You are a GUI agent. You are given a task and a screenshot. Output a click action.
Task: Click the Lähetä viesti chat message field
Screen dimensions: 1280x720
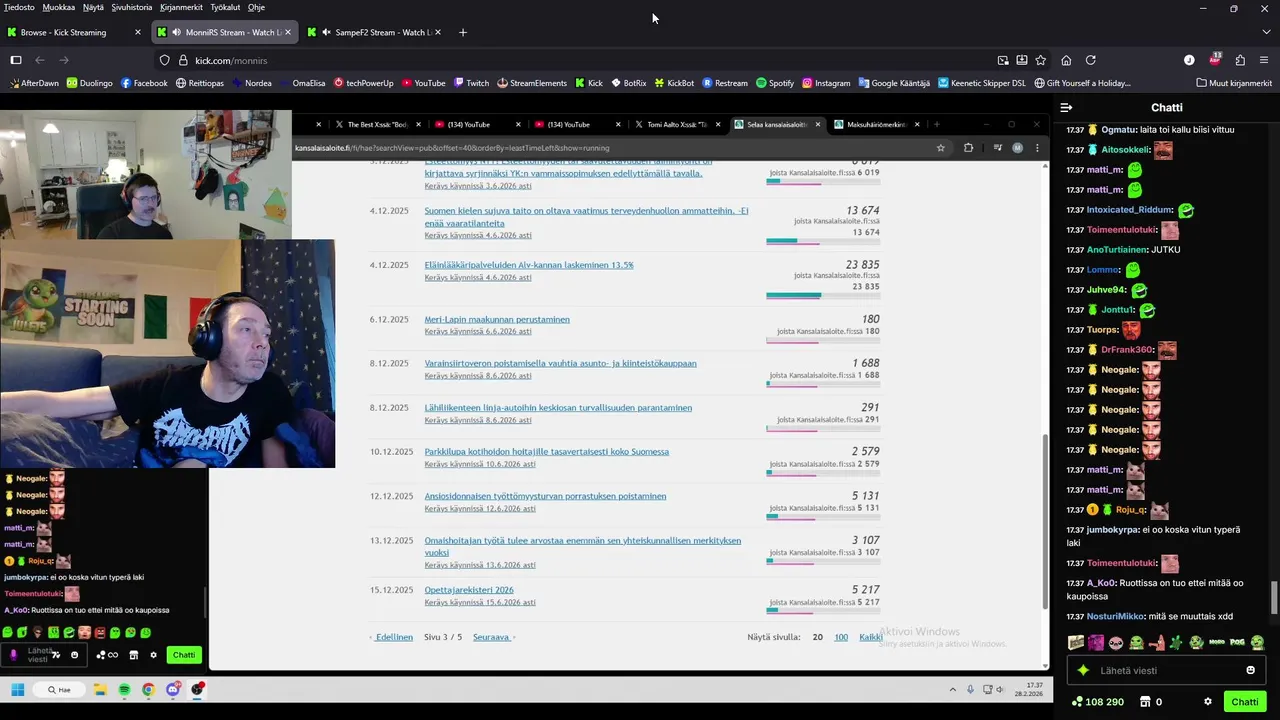pyautogui.click(x=1165, y=670)
